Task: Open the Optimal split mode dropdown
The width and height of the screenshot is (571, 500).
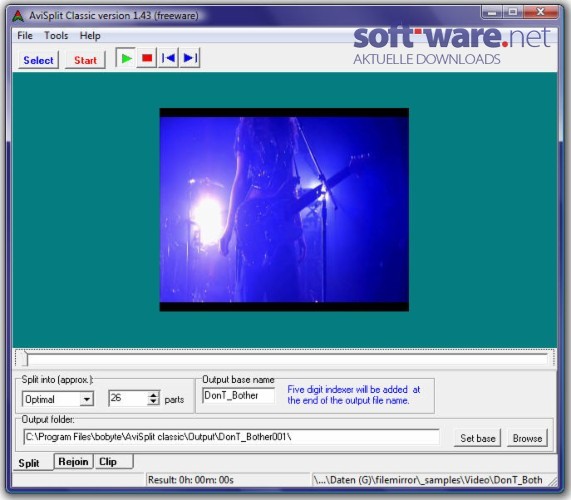Action: (87, 399)
